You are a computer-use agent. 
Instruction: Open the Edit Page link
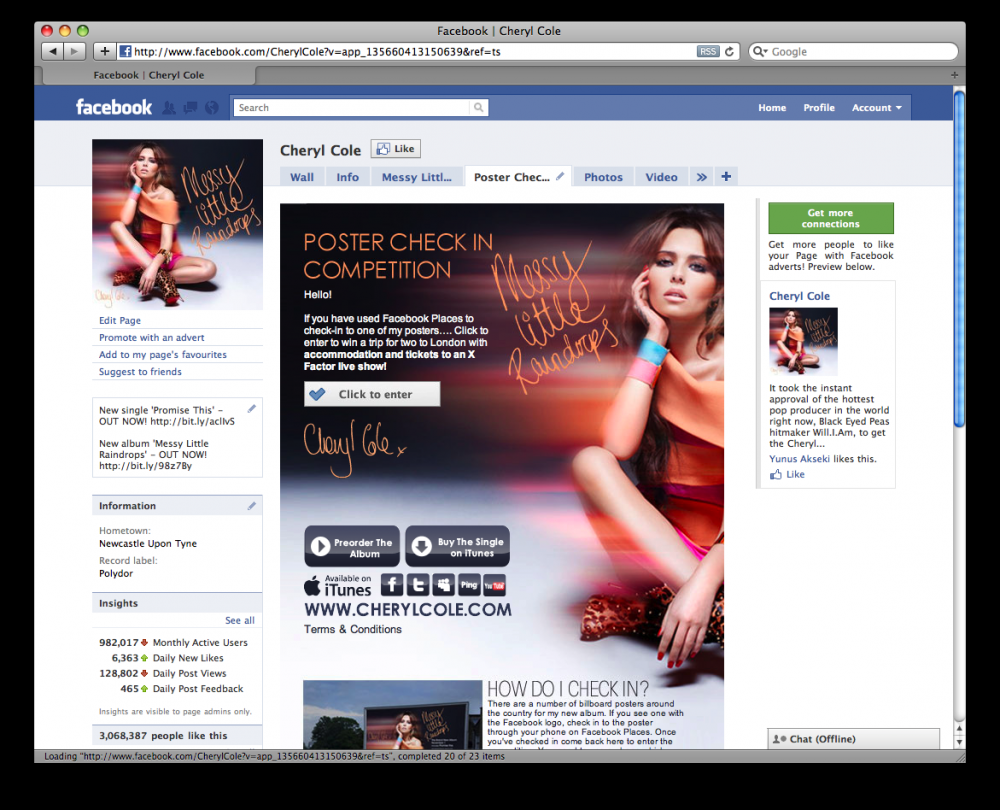(x=120, y=320)
